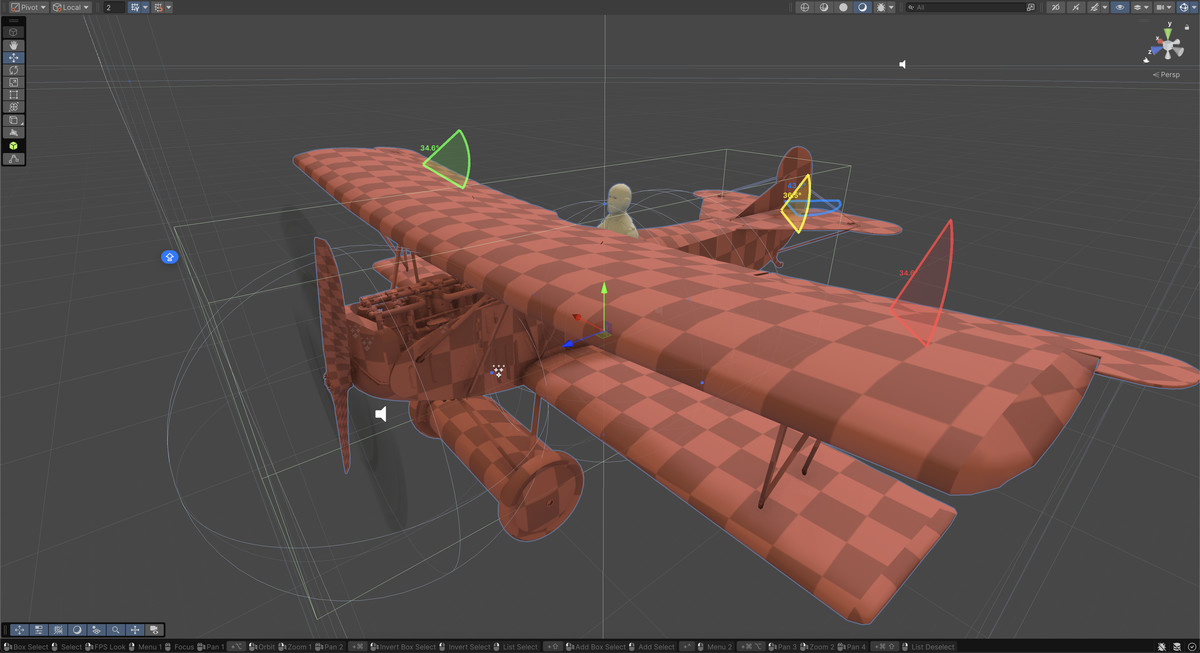This screenshot has width=1200, height=653.
Task: Open the Pivot mode dropdown
Action: click(28, 7)
